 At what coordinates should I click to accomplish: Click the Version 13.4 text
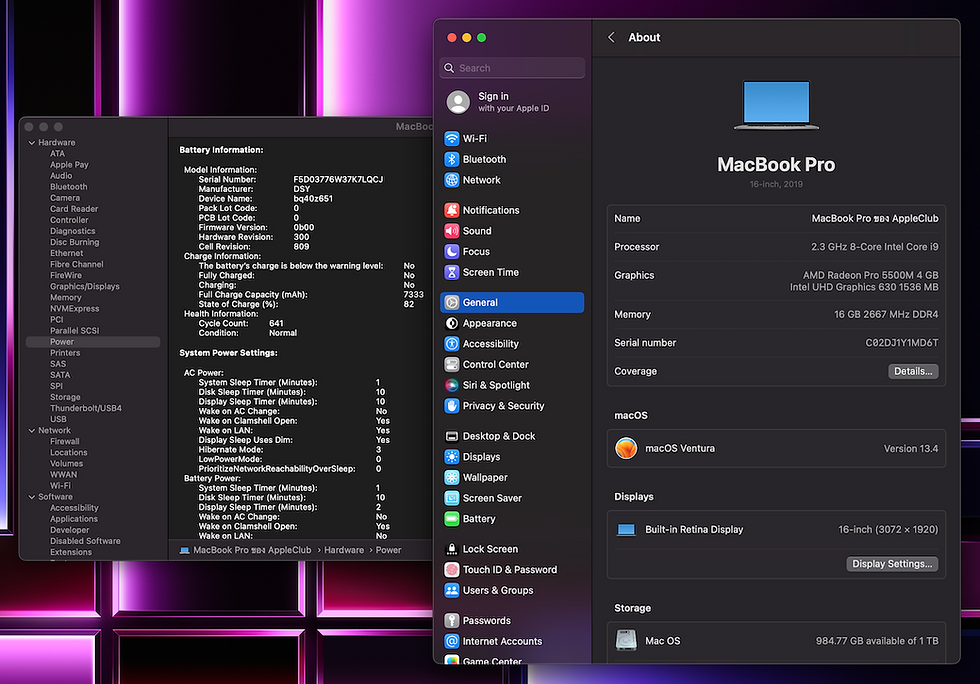(x=911, y=449)
